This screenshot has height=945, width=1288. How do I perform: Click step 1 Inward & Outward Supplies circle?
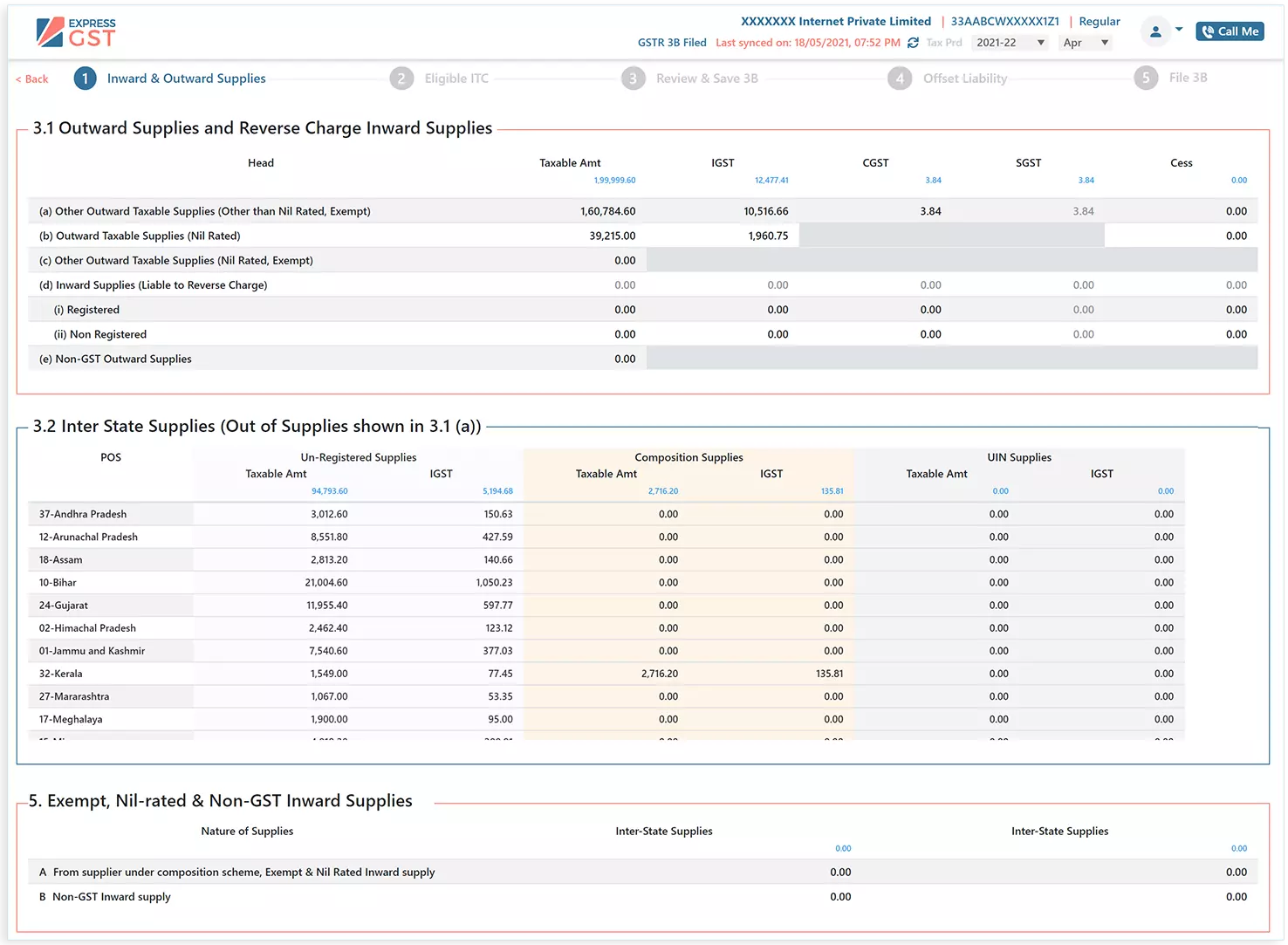click(85, 78)
